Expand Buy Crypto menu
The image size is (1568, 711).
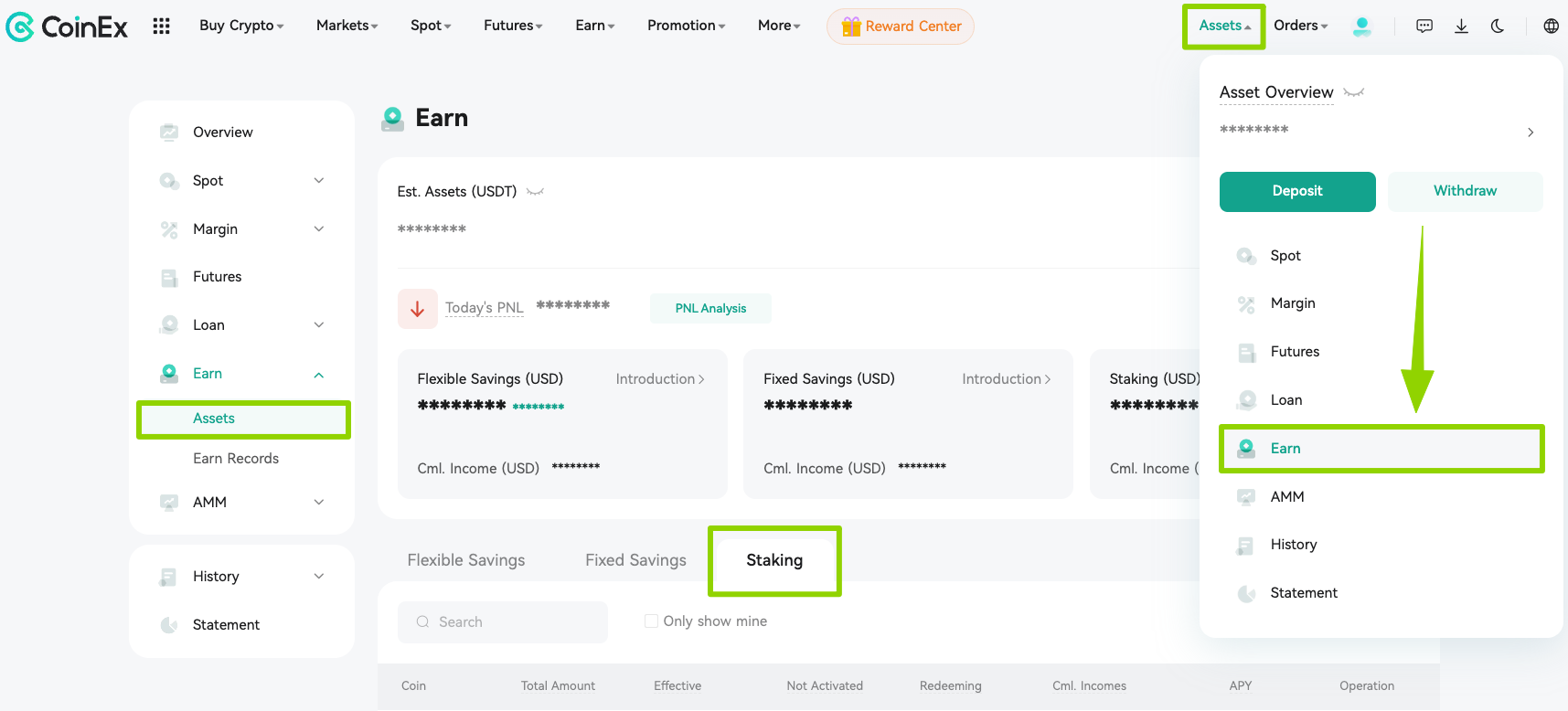tap(241, 26)
